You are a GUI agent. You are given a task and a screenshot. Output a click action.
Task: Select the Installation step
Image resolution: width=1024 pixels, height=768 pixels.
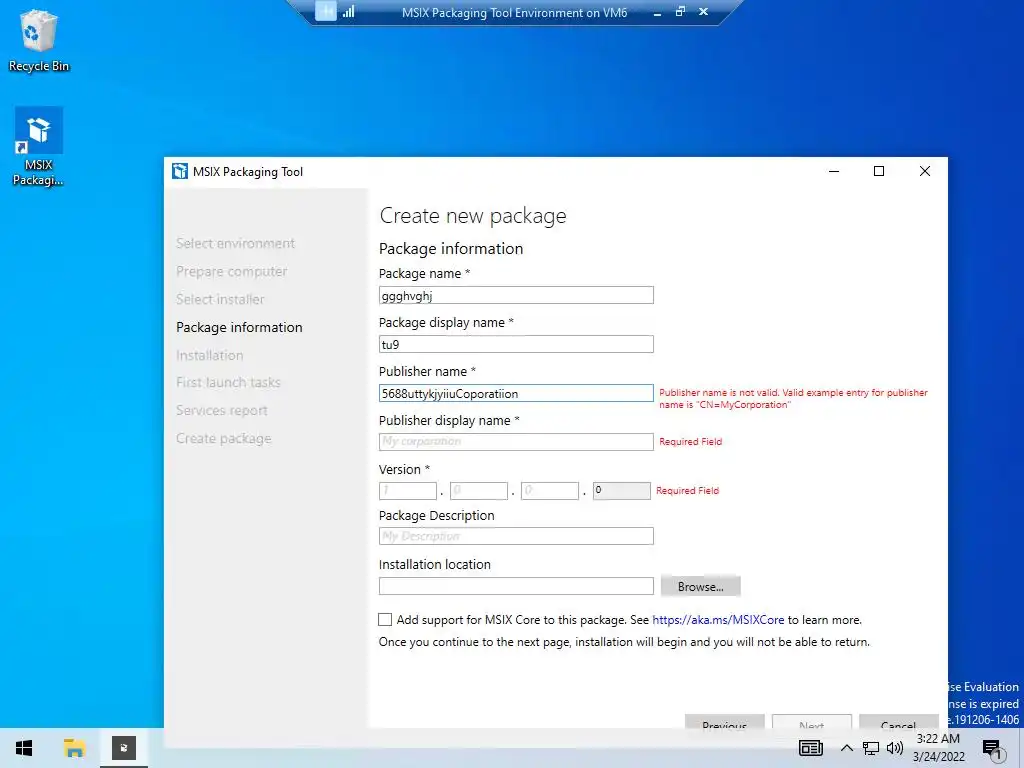(x=209, y=355)
